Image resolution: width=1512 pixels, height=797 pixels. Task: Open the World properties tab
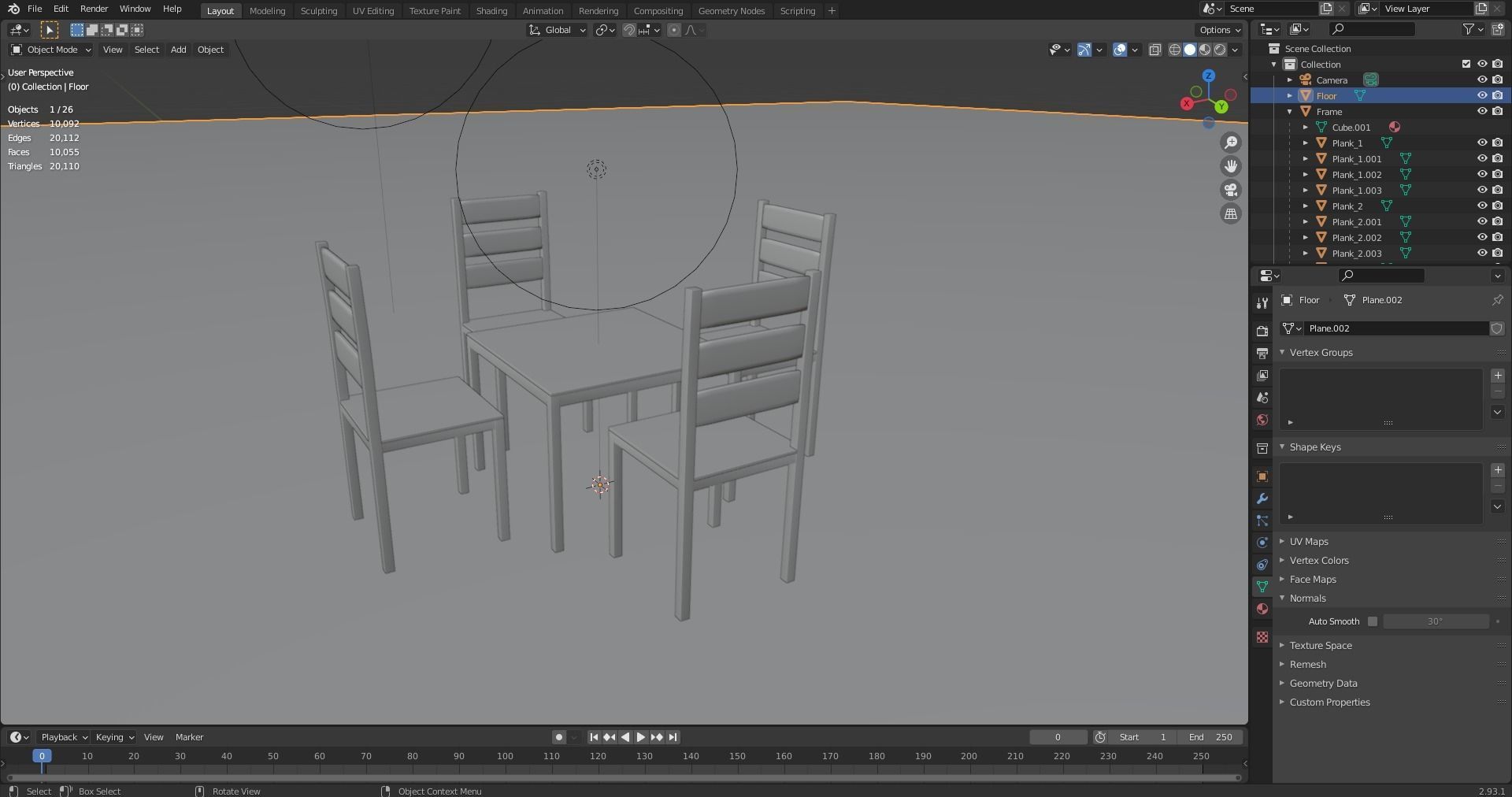coord(1262,420)
